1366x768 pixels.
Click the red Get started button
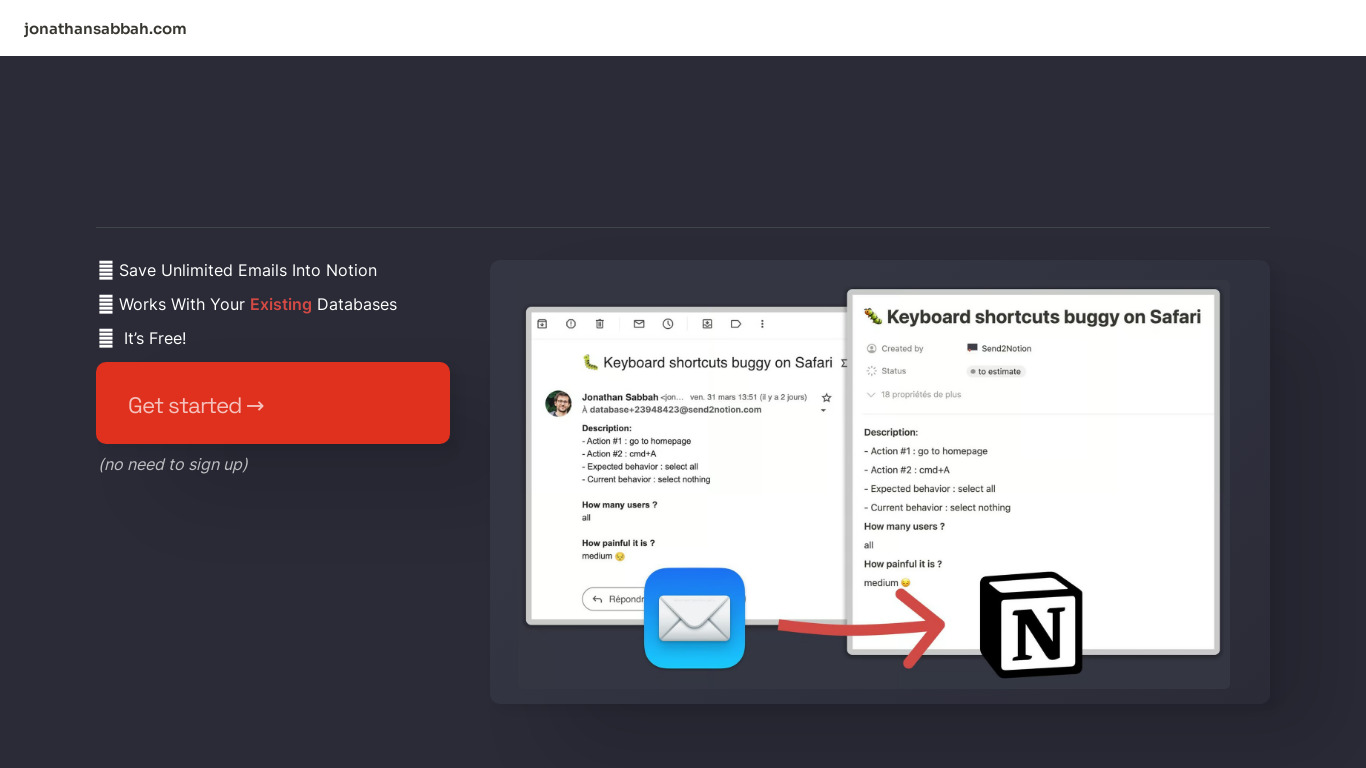point(273,403)
